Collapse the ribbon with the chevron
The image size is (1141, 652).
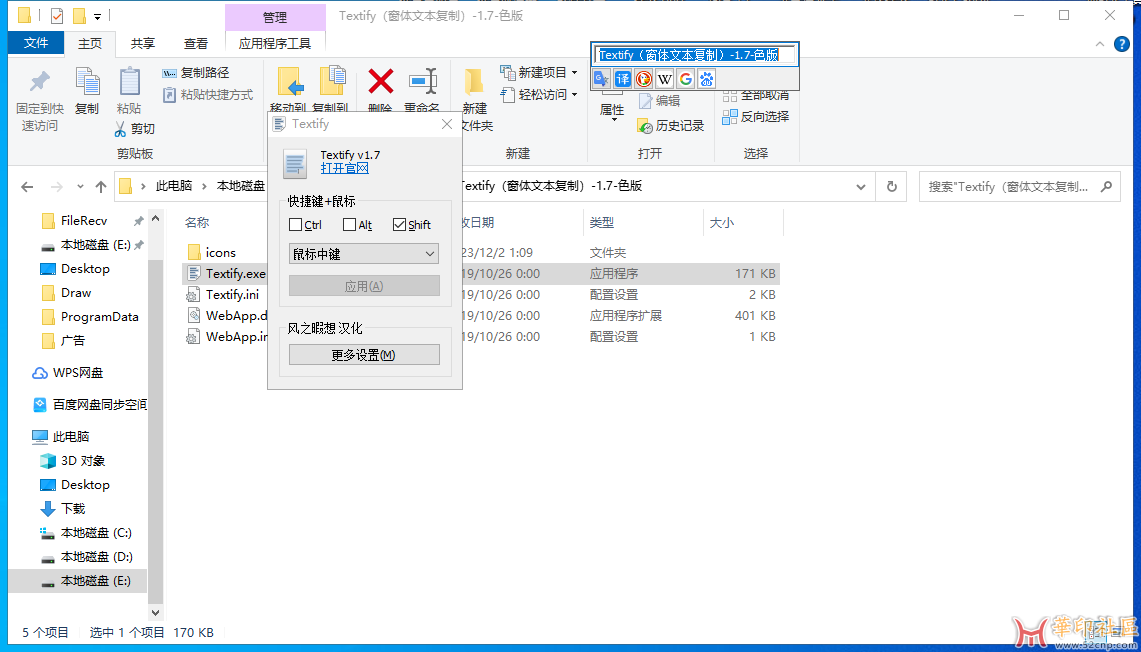point(1100,44)
